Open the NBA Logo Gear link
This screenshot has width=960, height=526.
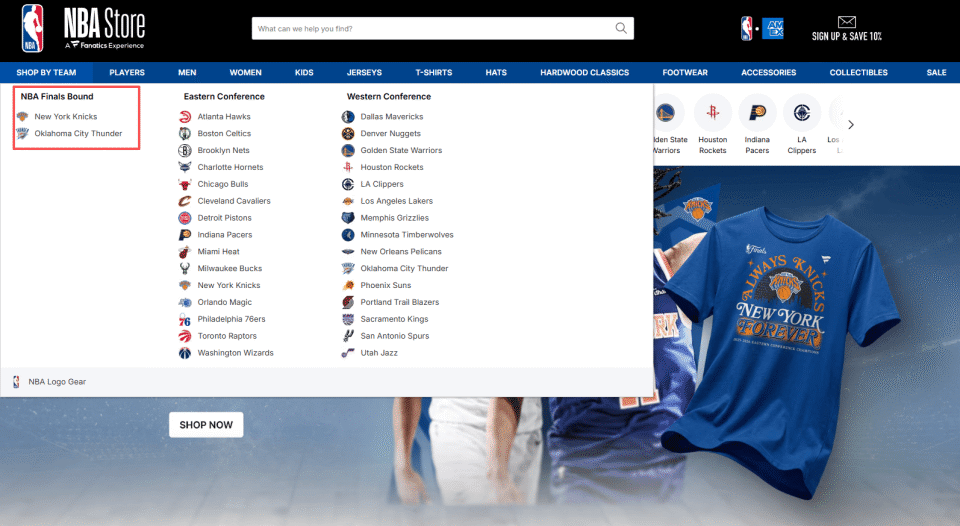[x=57, y=381]
